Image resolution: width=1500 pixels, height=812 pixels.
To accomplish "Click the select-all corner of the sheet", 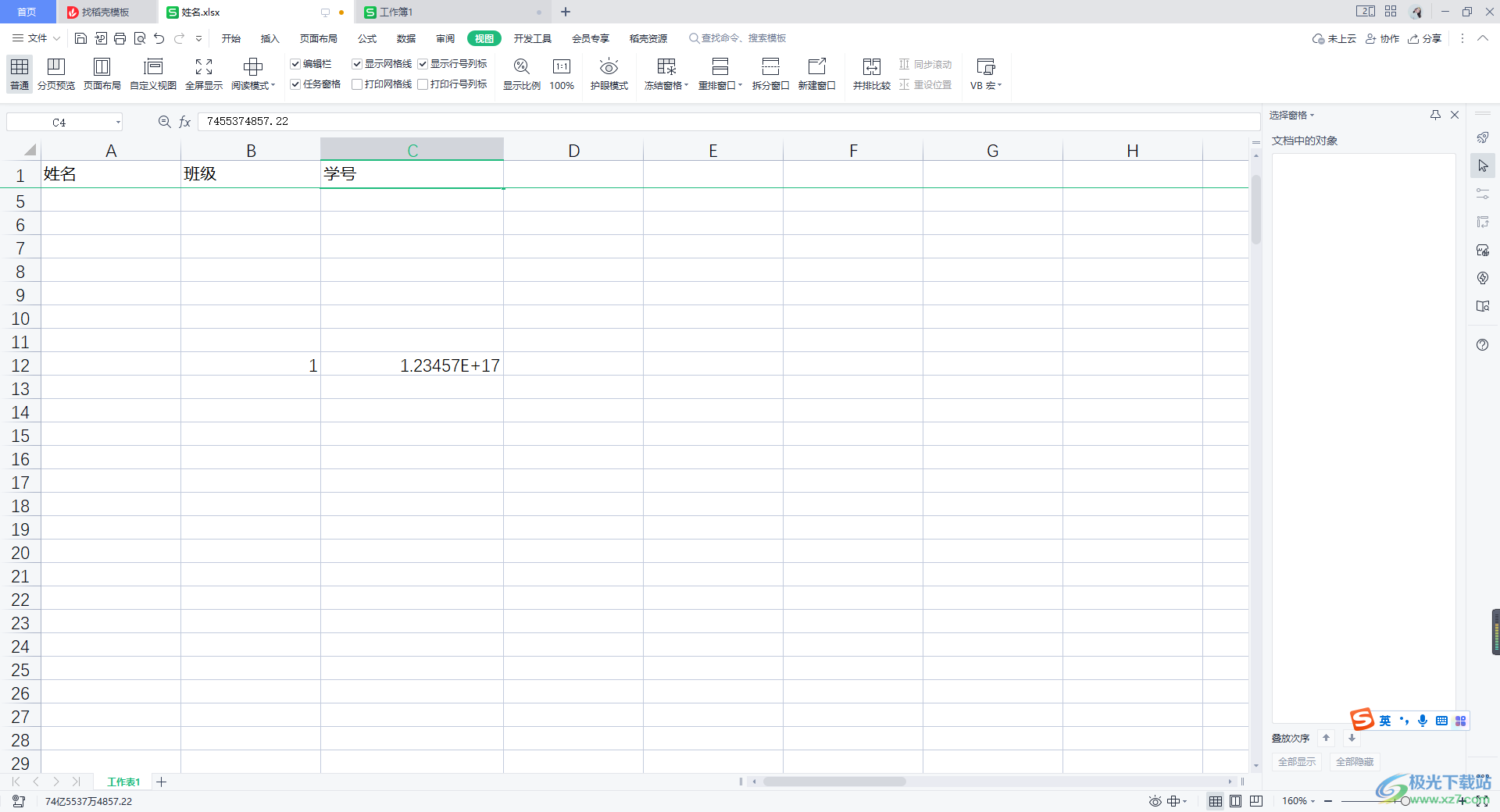I will [x=29, y=150].
